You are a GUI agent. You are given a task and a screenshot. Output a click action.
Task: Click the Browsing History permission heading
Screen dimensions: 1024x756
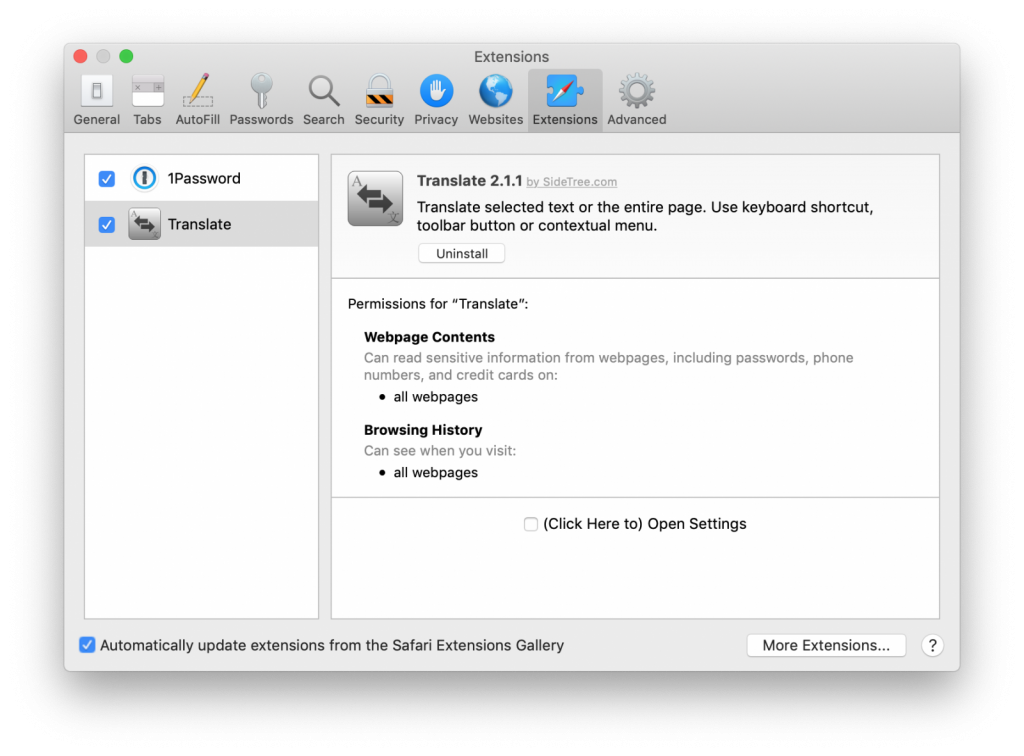coord(423,430)
